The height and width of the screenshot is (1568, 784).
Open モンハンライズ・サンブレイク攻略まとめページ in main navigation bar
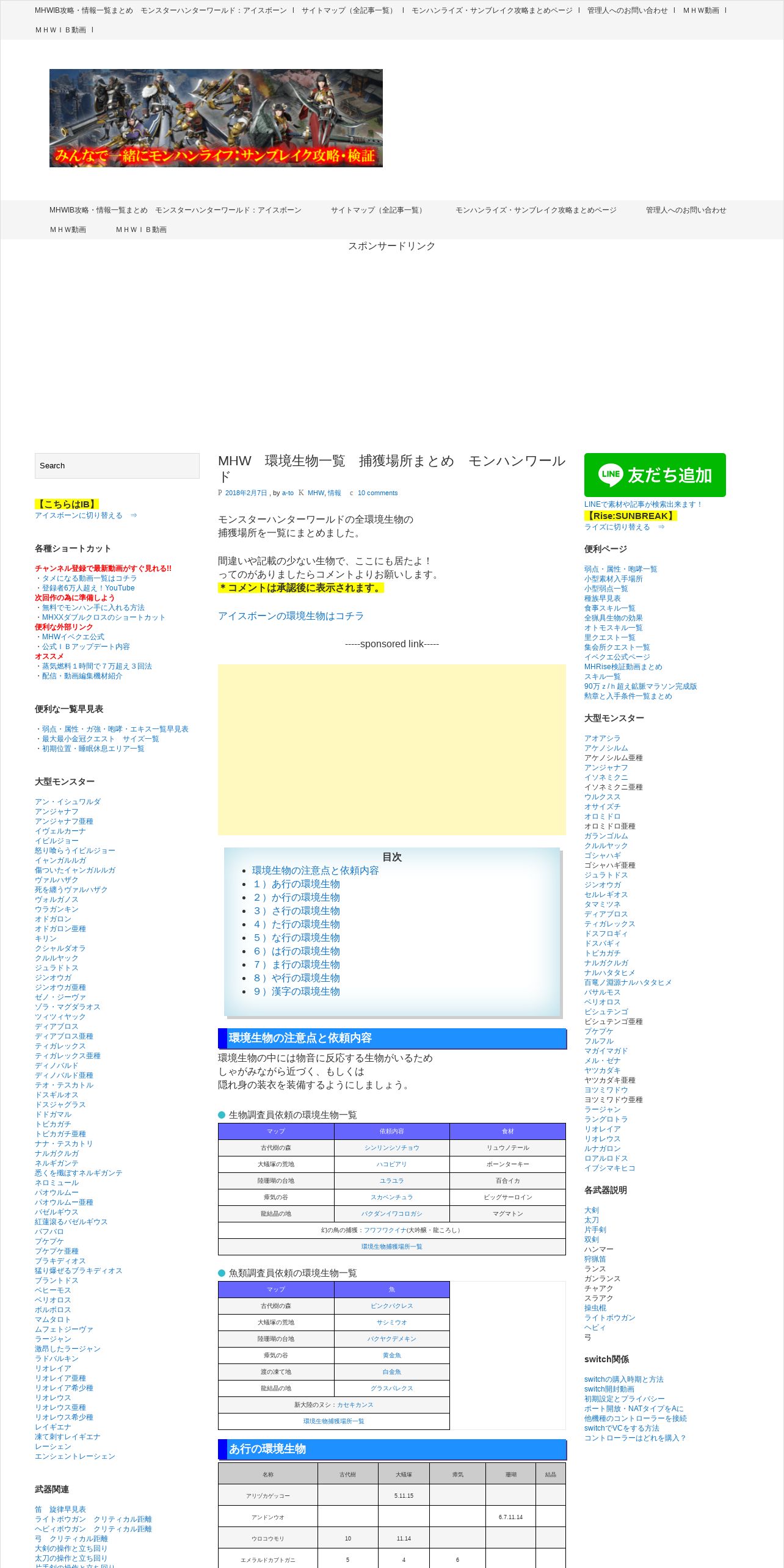[536, 210]
